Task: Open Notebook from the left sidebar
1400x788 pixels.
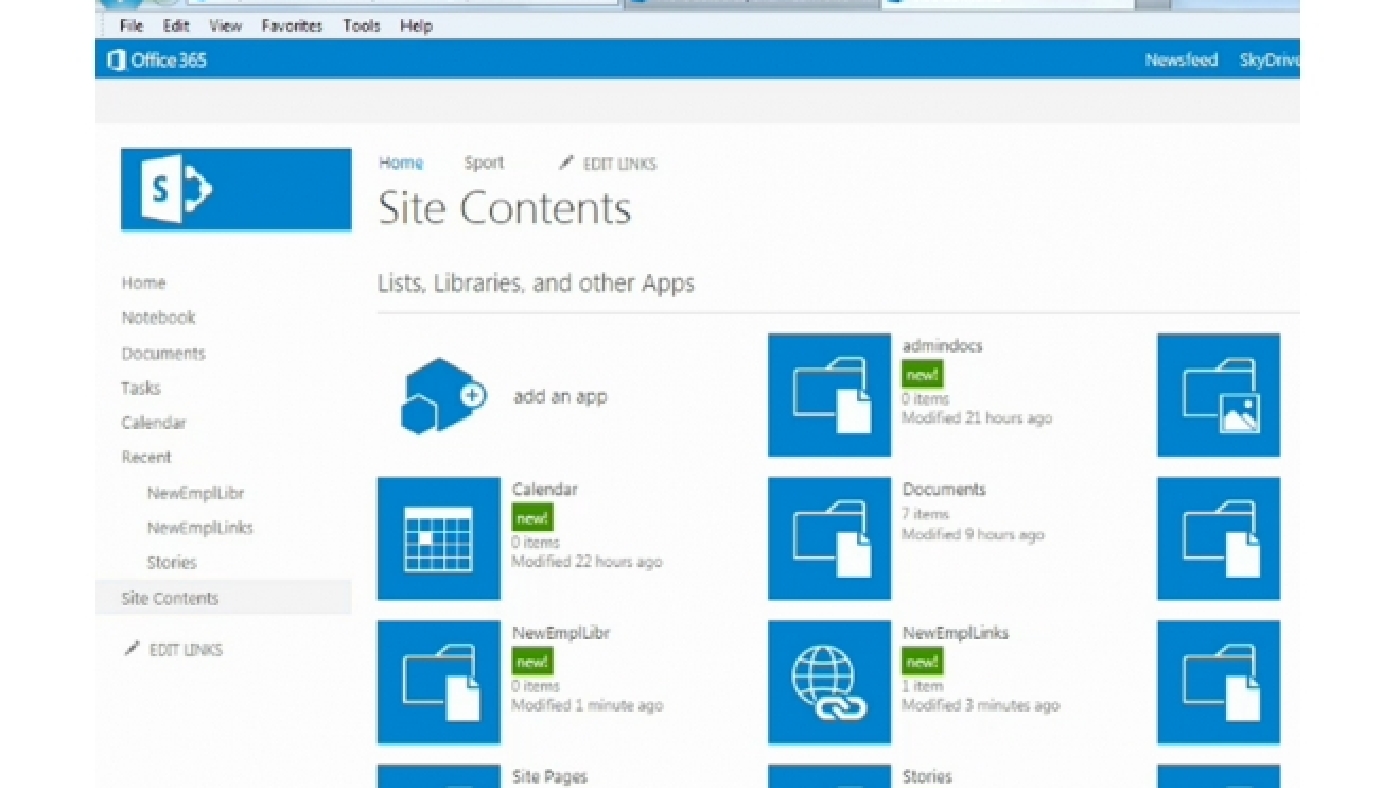Action: (157, 317)
